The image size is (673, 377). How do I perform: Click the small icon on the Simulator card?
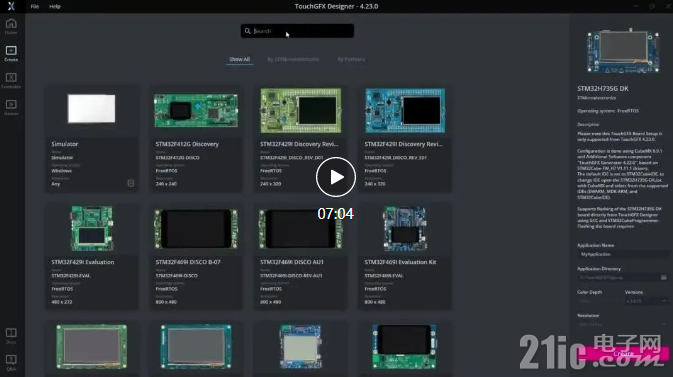130,183
